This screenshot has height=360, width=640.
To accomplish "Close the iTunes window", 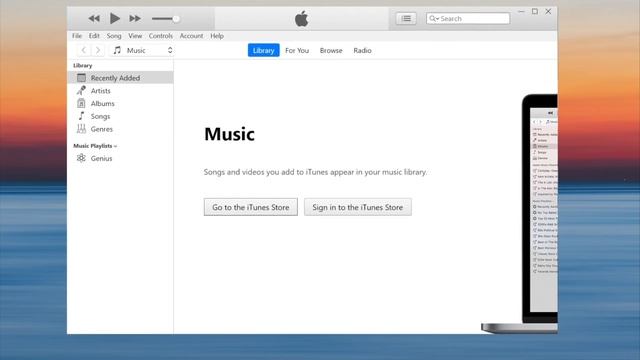I will pyautogui.click(x=548, y=11).
